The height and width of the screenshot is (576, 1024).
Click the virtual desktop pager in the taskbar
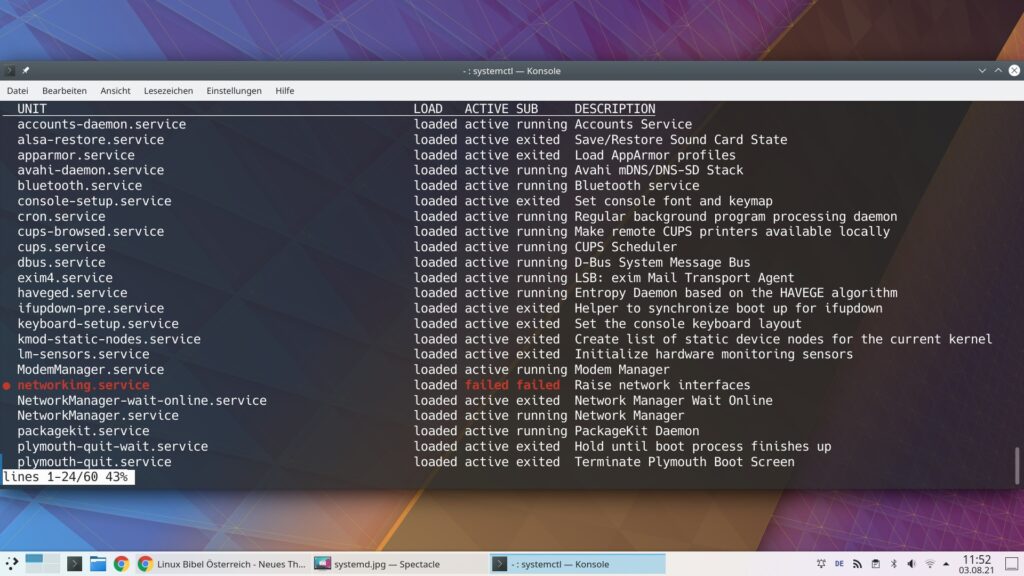click(x=42, y=563)
